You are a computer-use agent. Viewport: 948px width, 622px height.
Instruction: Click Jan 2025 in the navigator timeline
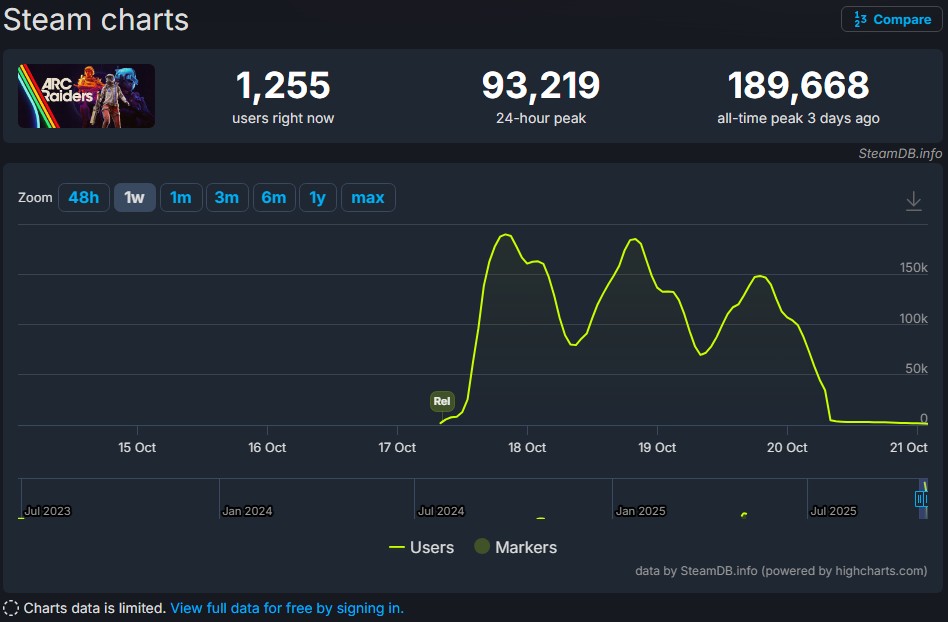pos(640,511)
